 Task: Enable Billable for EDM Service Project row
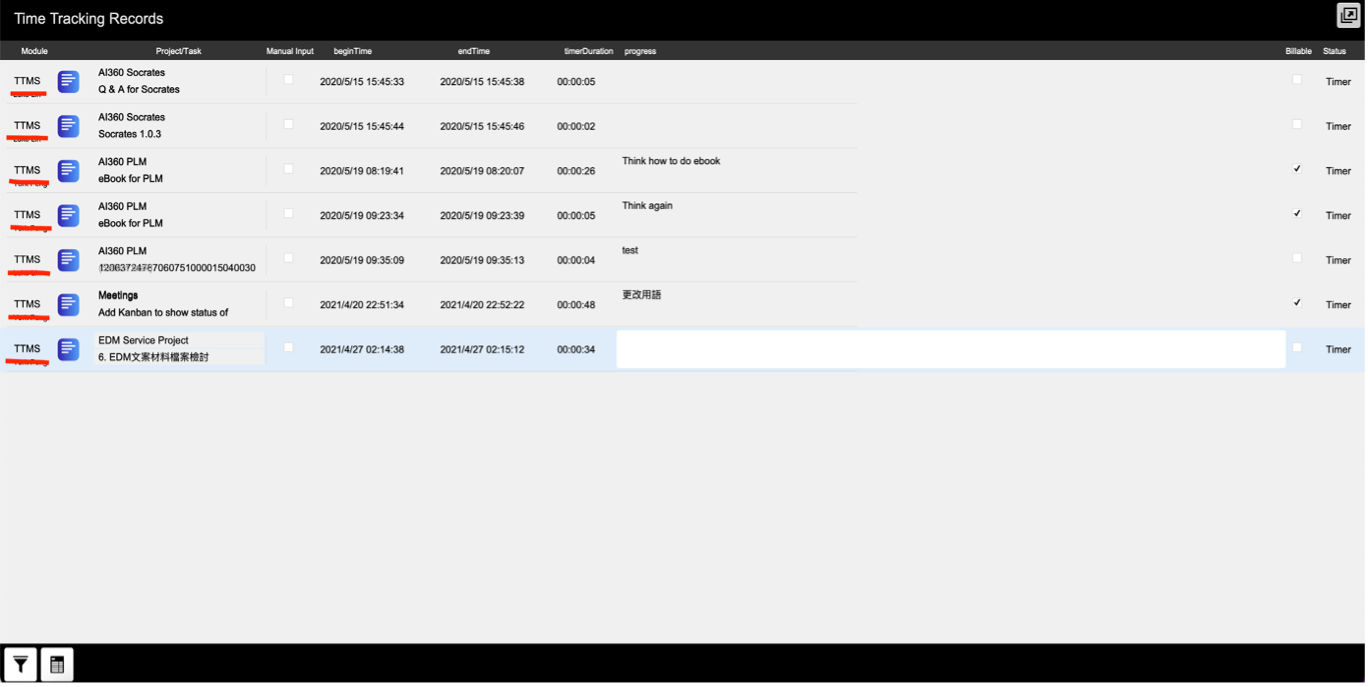[x=1297, y=347]
